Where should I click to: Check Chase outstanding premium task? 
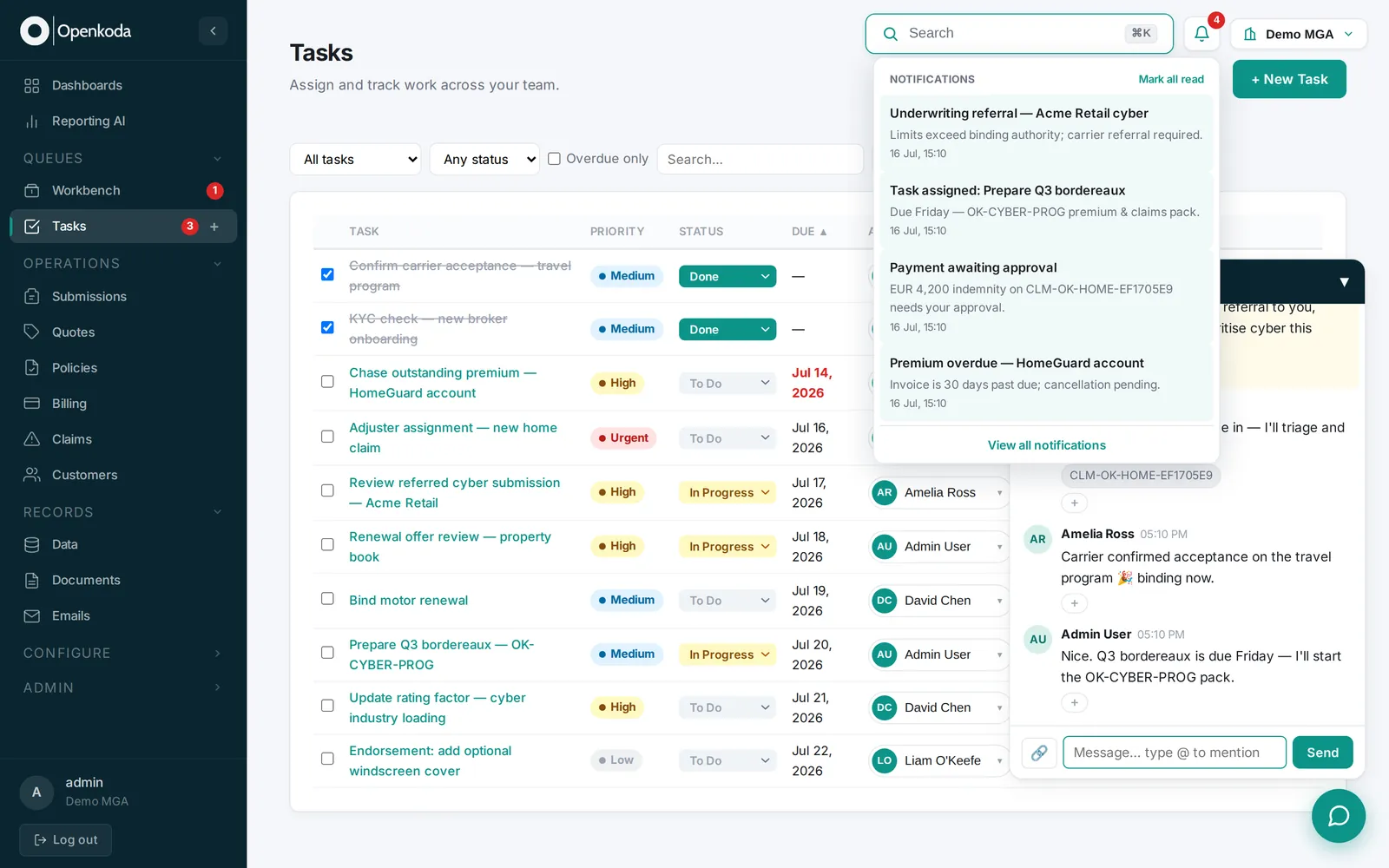click(x=327, y=382)
